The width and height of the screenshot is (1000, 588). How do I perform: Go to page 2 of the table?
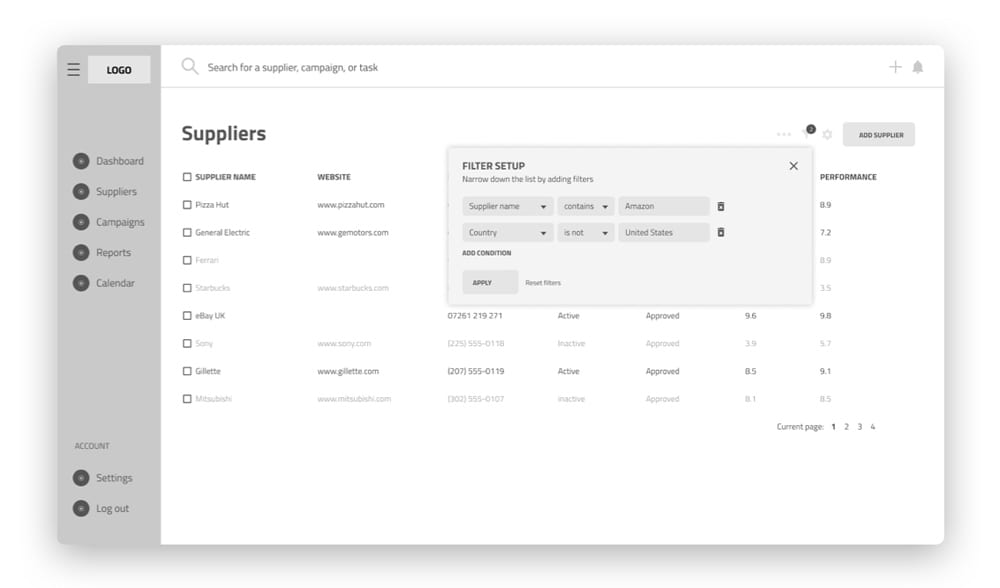pos(846,427)
